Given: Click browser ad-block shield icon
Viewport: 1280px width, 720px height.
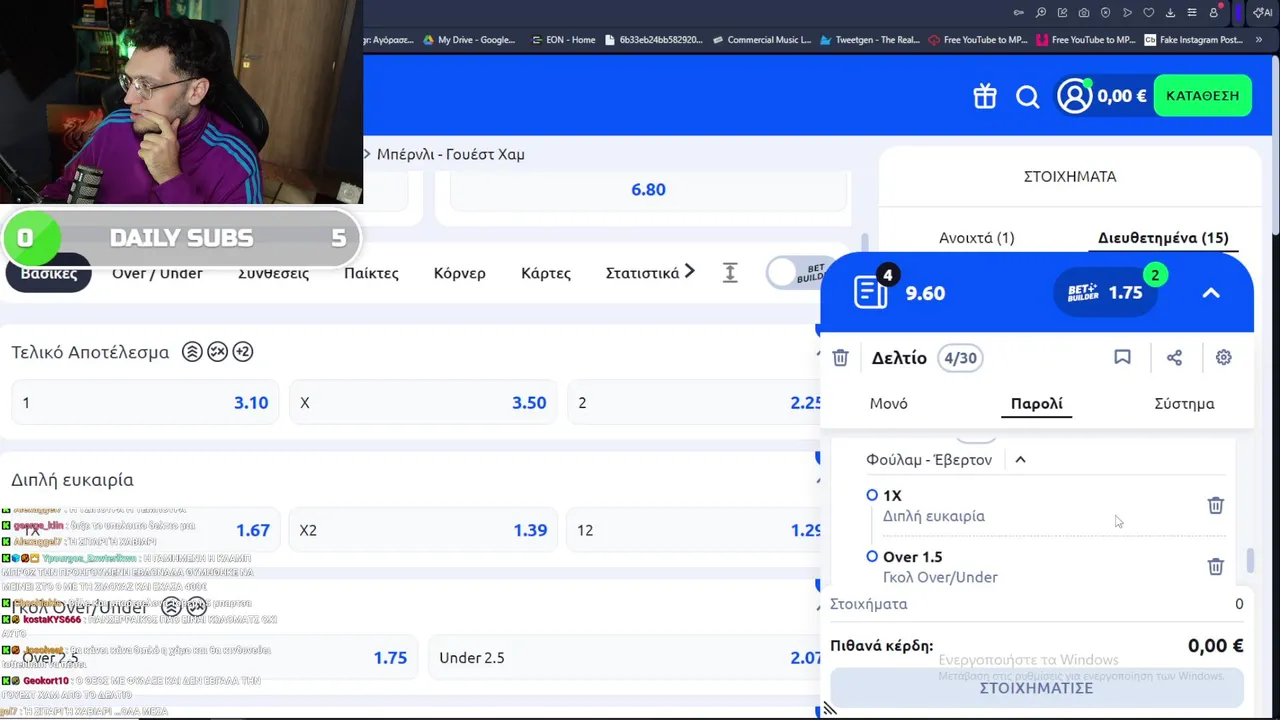Looking at the screenshot, I should point(1106,13).
